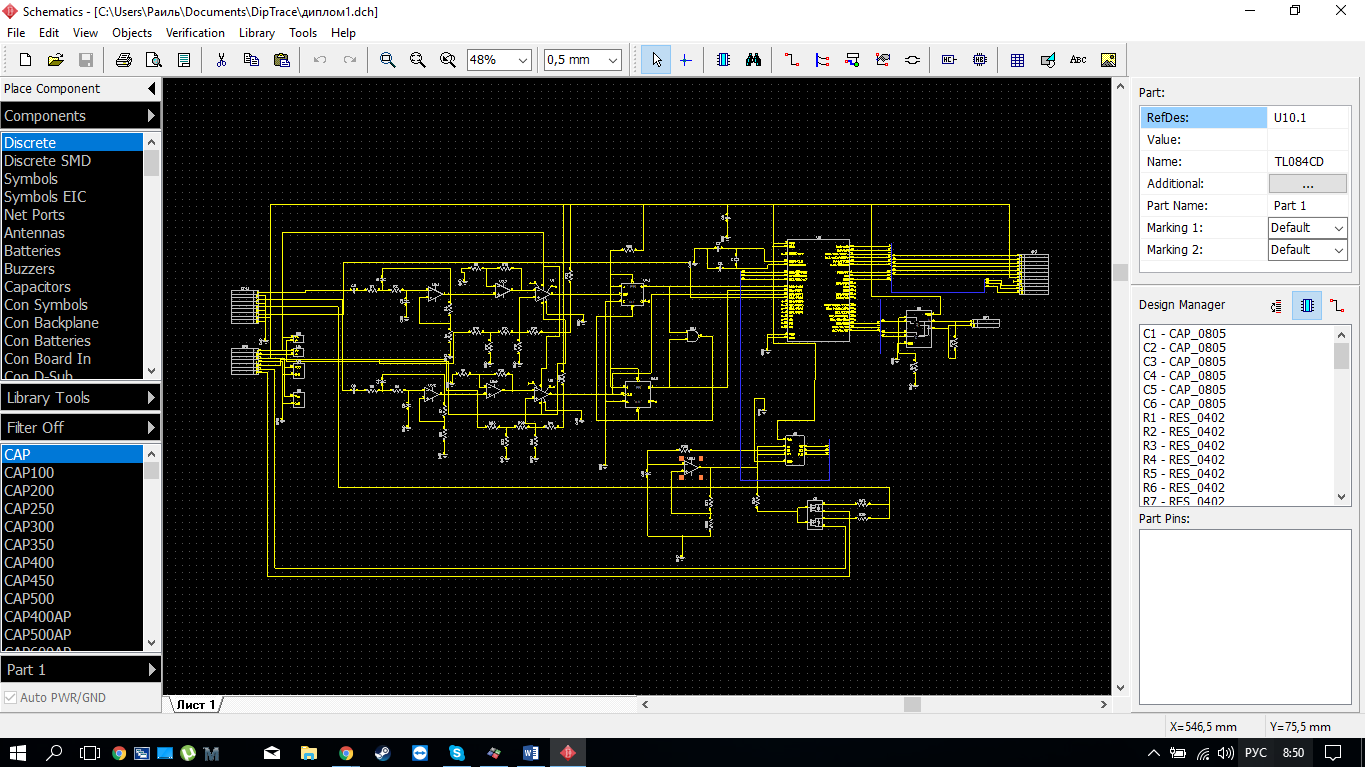The width and height of the screenshot is (1365, 767).
Task: Open the Tools menu
Action: [303, 33]
